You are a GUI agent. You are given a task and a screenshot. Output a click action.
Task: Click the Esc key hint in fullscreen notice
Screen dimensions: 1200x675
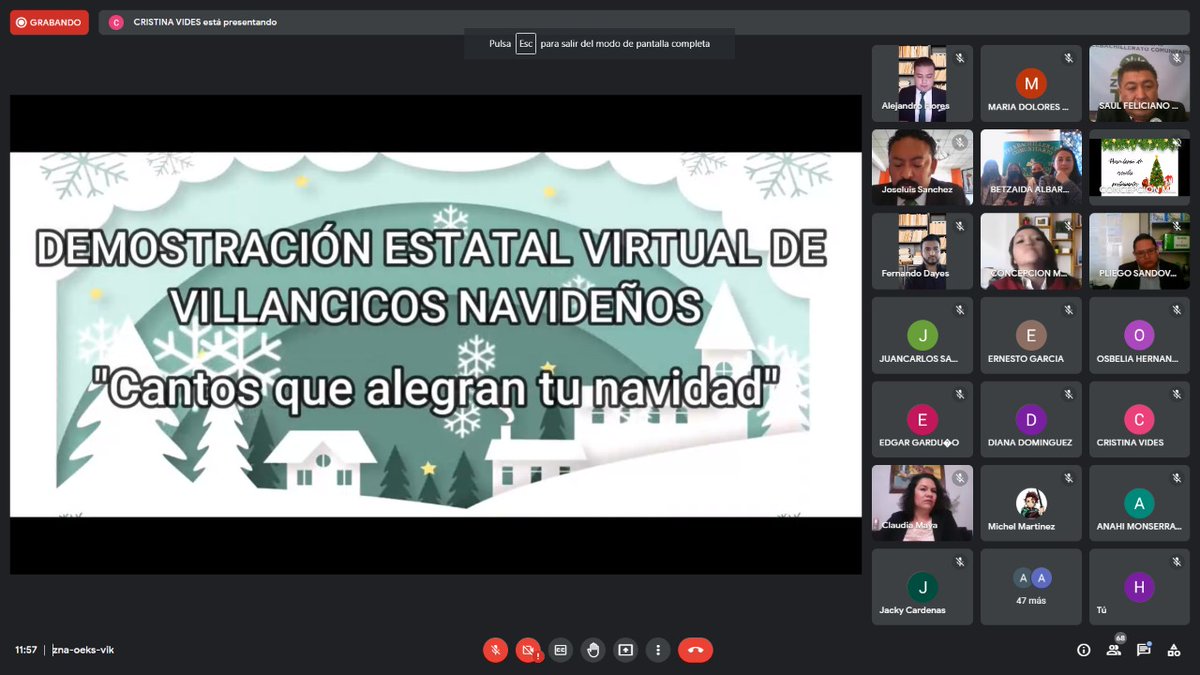(x=525, y=44)
